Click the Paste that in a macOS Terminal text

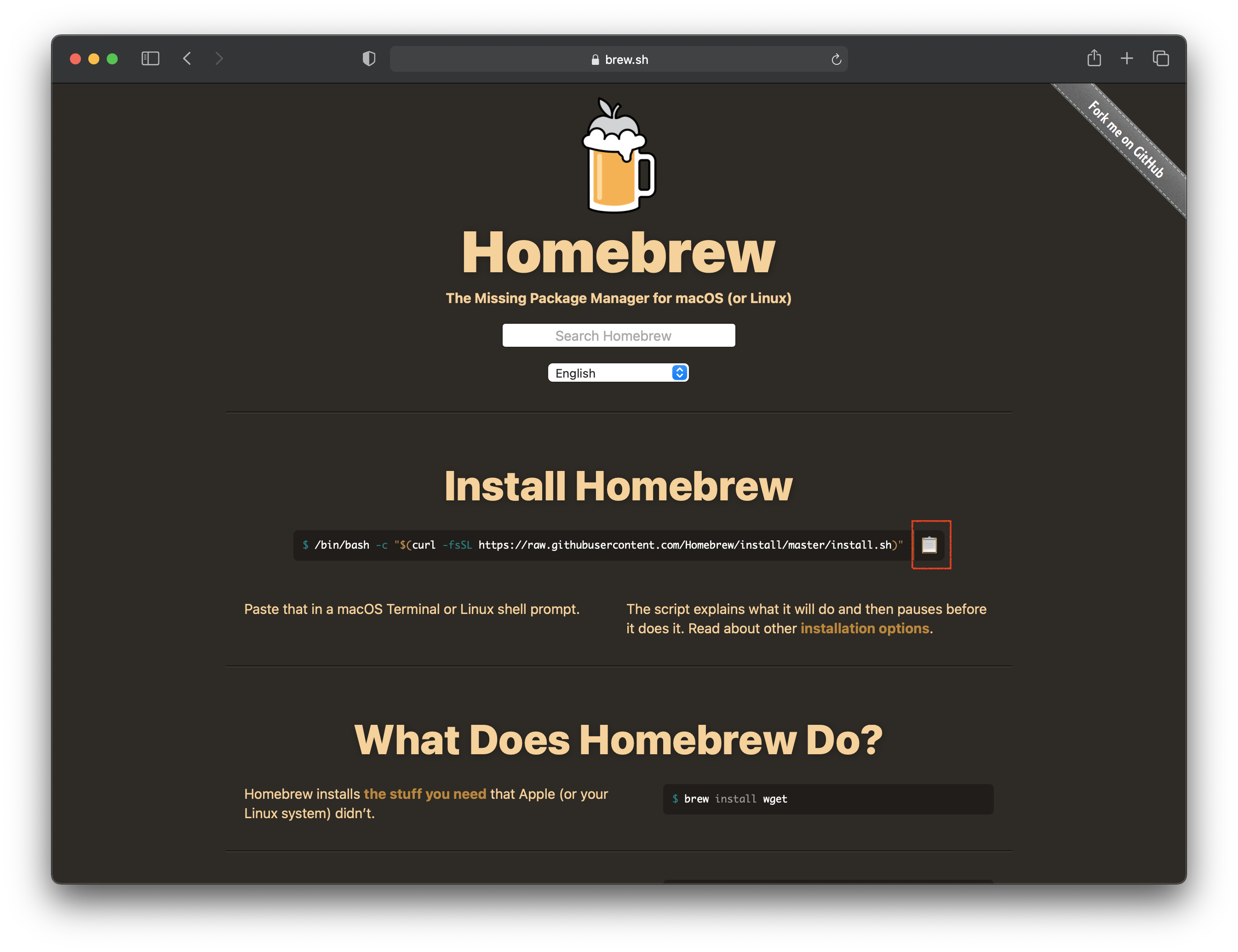click(412, 609)
